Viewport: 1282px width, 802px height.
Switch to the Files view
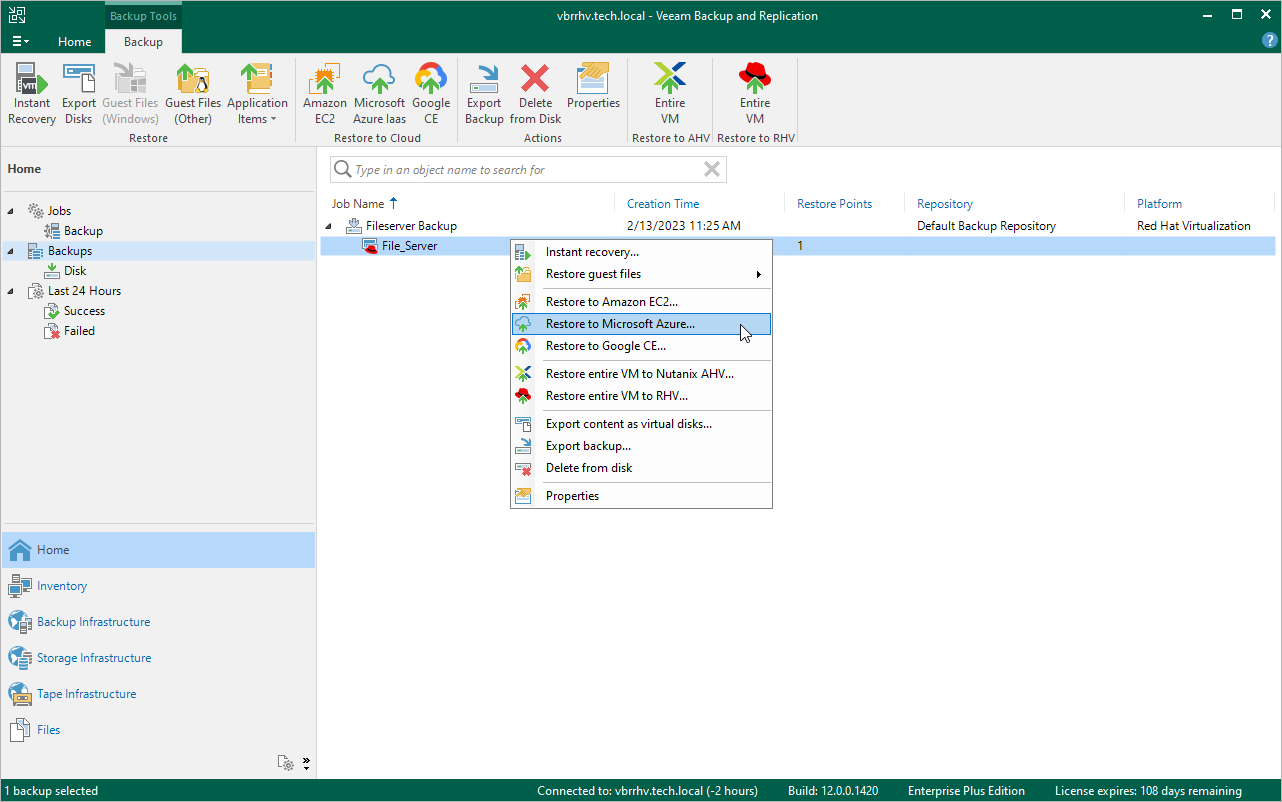[x=158, y=730]
